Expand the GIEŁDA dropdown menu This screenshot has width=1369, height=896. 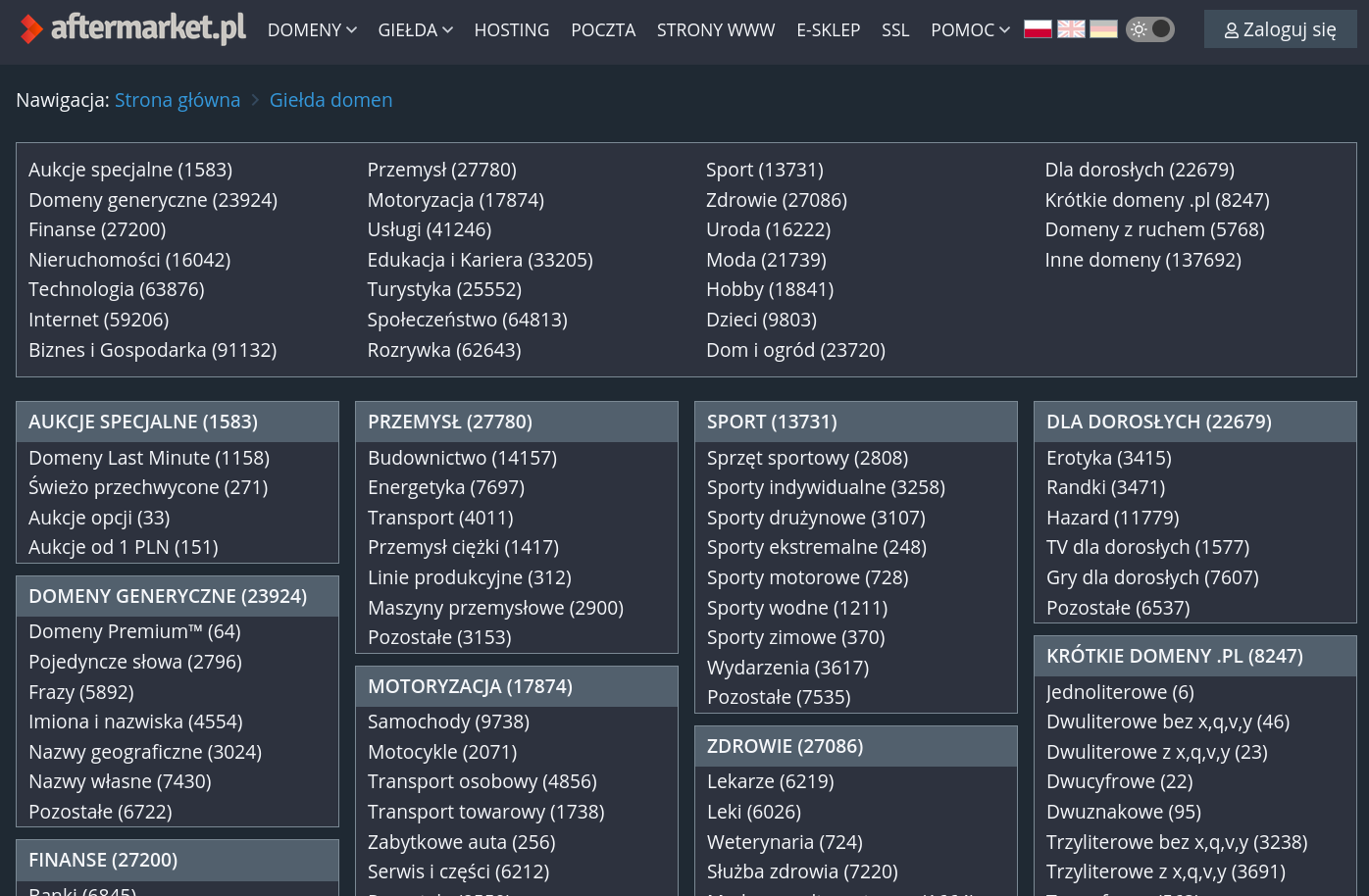(x=416, y=30)
